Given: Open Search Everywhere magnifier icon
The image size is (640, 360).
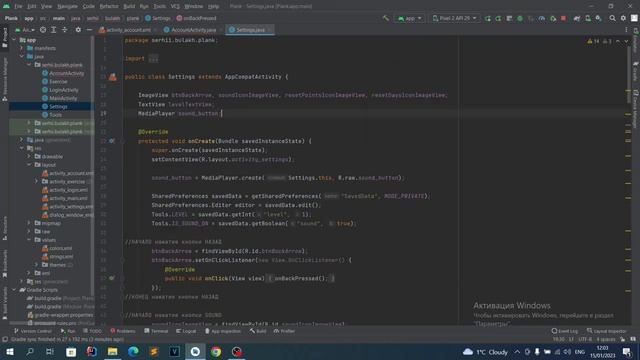Looking at the screenshot, I should click(612, 18).
